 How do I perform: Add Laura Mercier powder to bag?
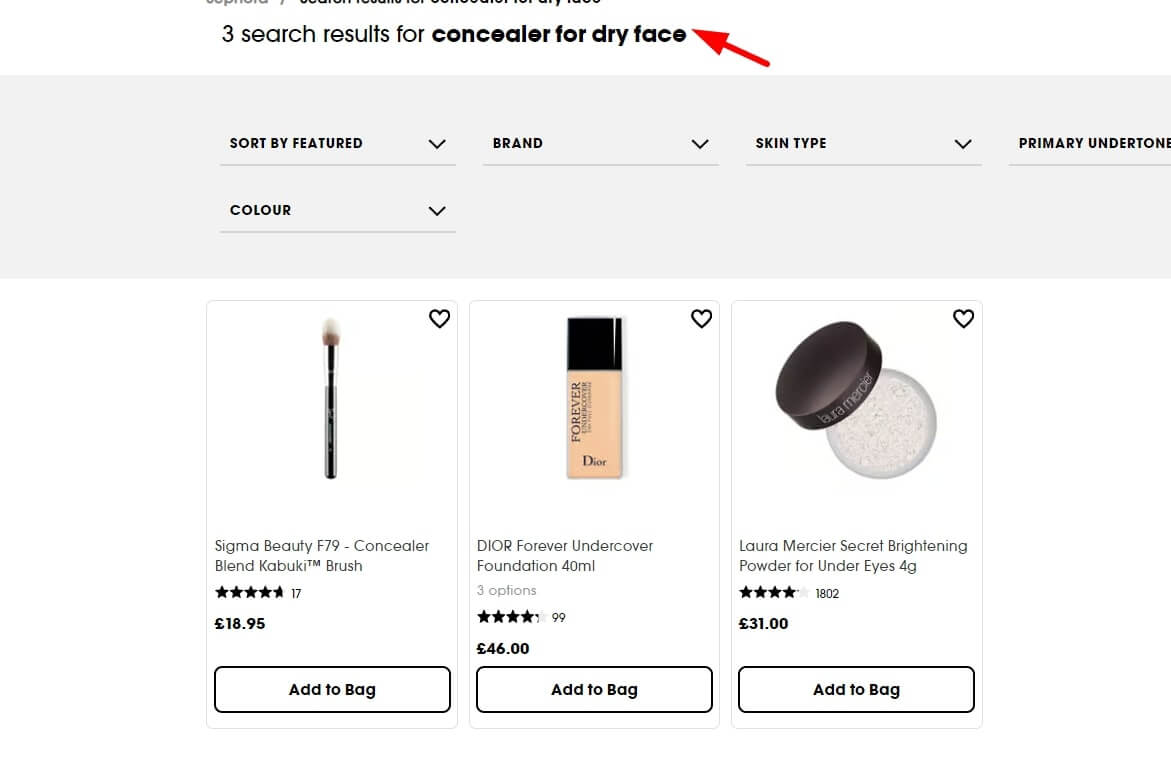tap(856, 690)
